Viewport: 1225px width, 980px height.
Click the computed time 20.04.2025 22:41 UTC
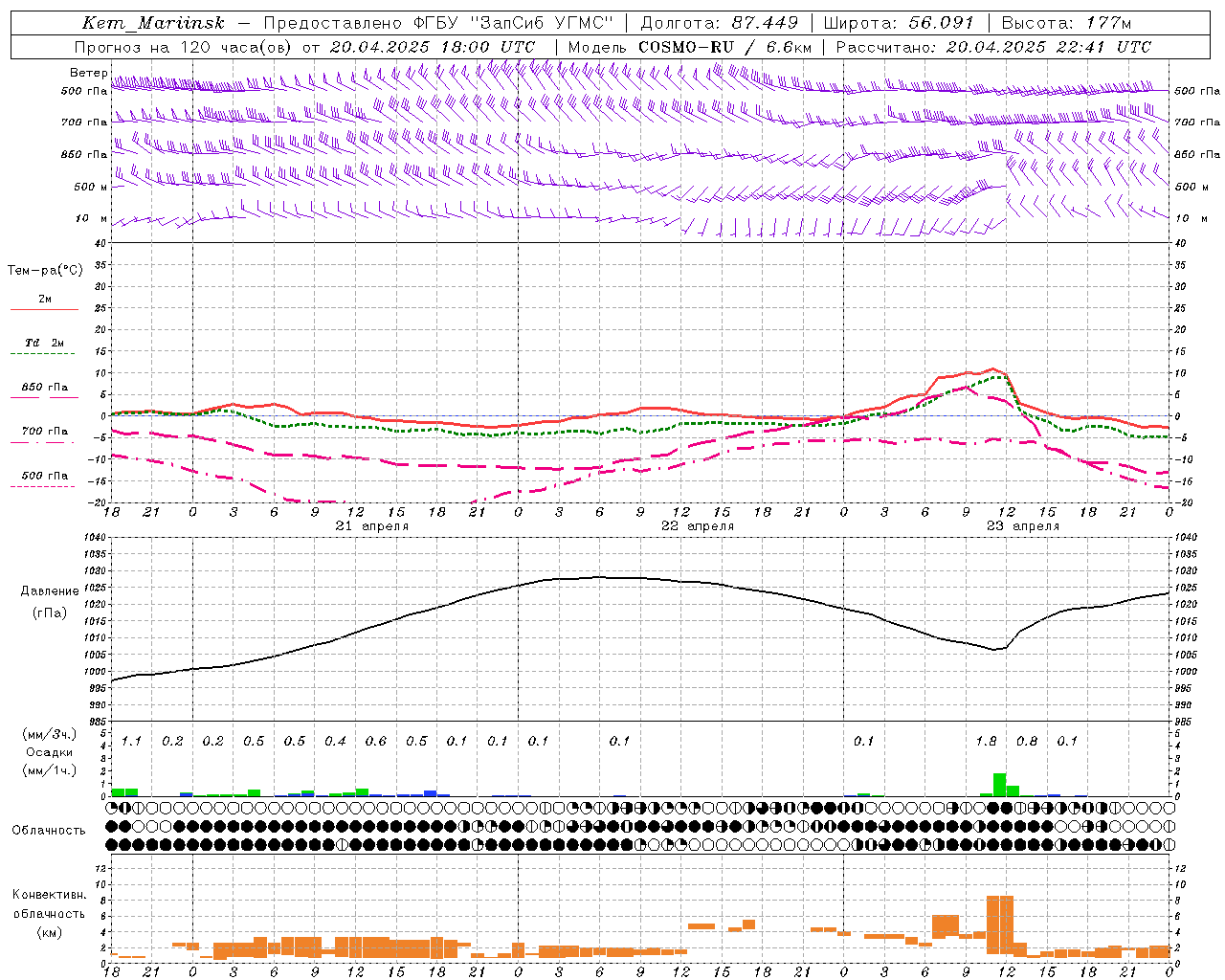click(1048, 47)
